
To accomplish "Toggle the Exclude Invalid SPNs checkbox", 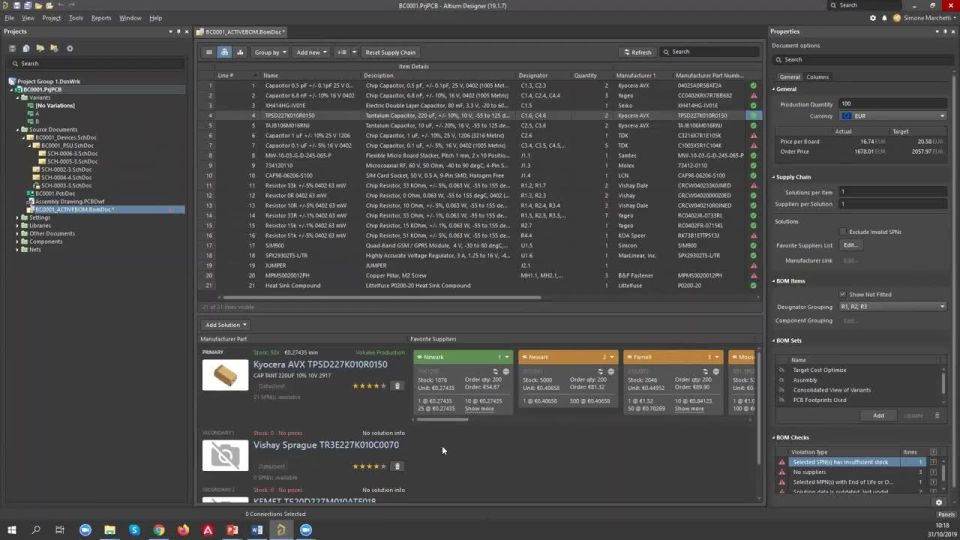I will tap(843, 232).
